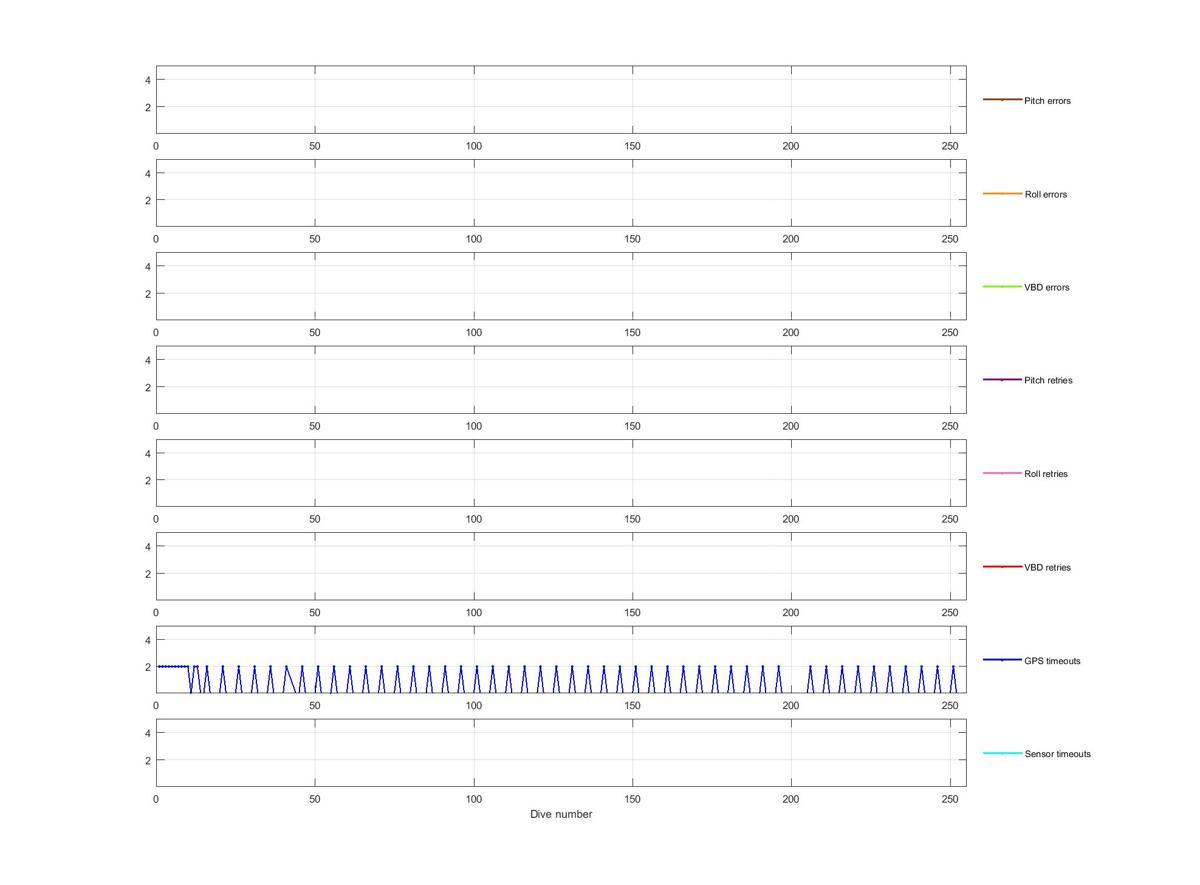
Task: Click the 2 y-axis tick of GPS timeouts plot
Action: [147, 667]
